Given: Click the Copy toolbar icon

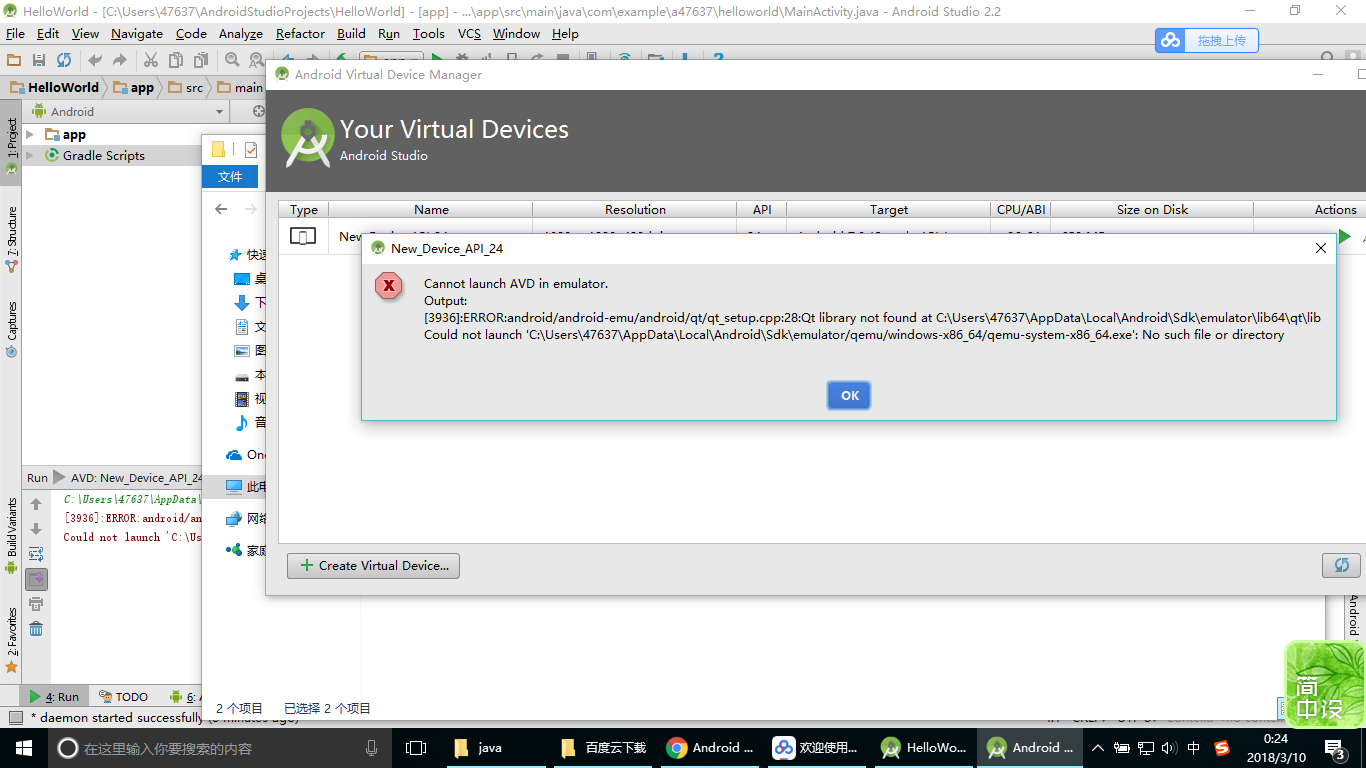Looking at the screenshot, I should [x=175, y=61].
